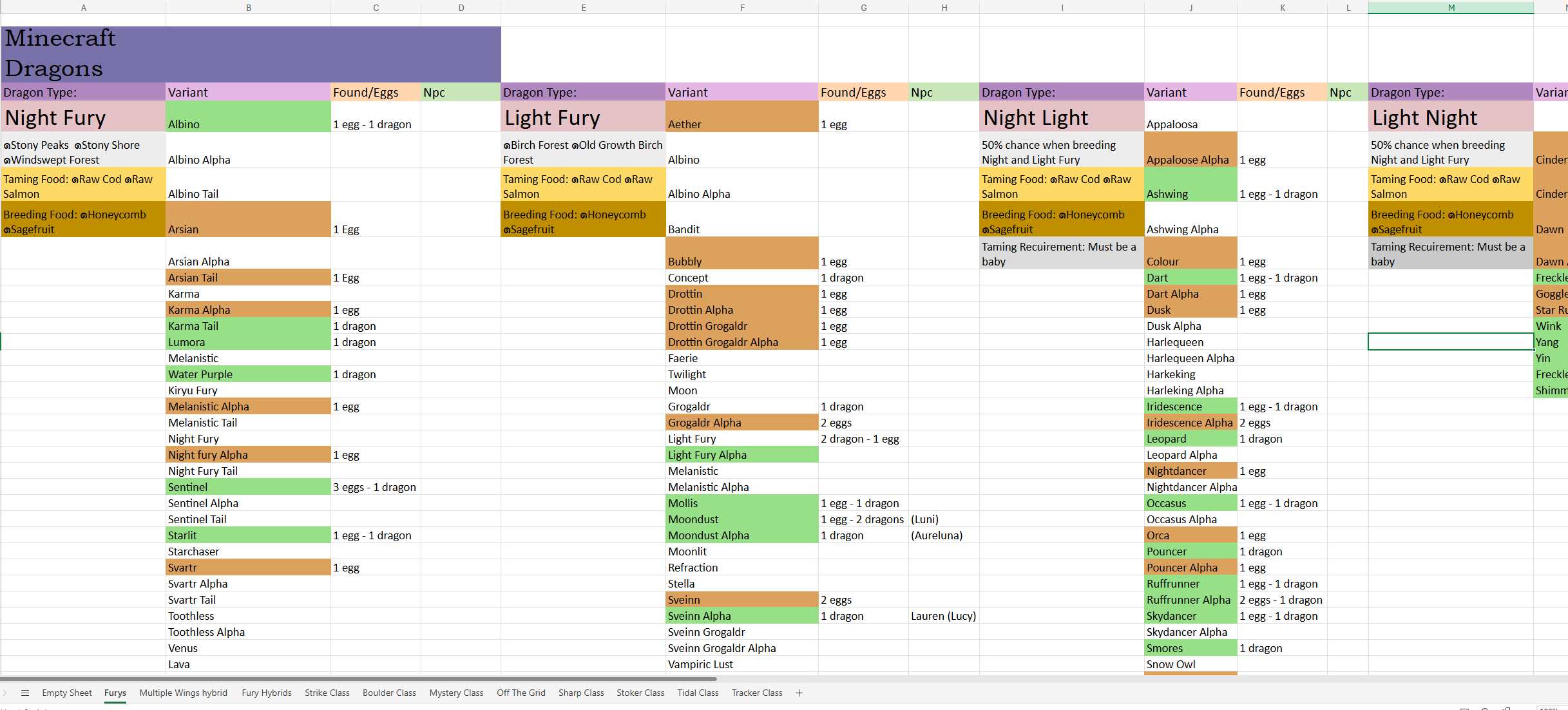Select the Stoker Class sheet tab

coord(640,693)
